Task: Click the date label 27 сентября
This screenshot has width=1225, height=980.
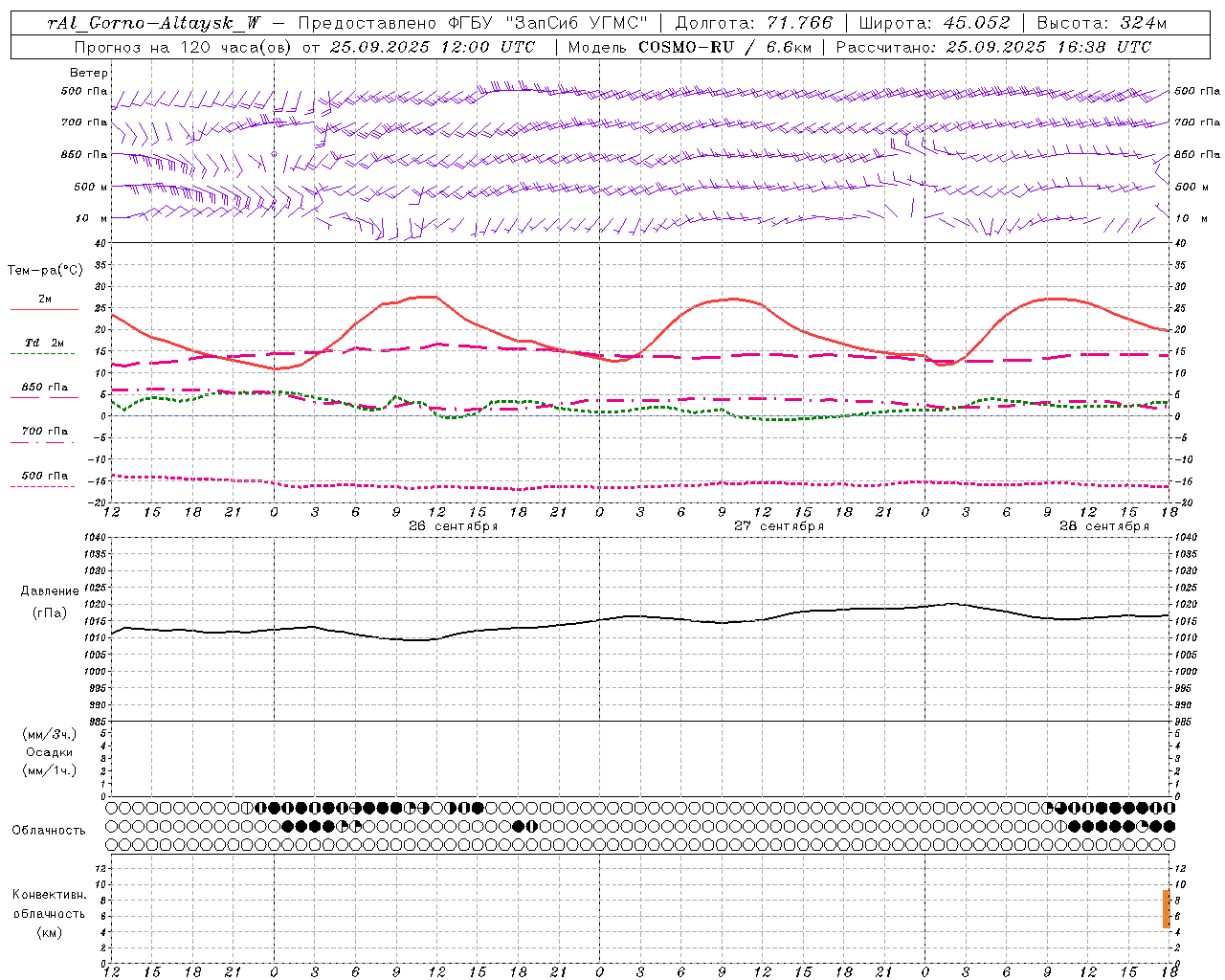Action: 779,526
